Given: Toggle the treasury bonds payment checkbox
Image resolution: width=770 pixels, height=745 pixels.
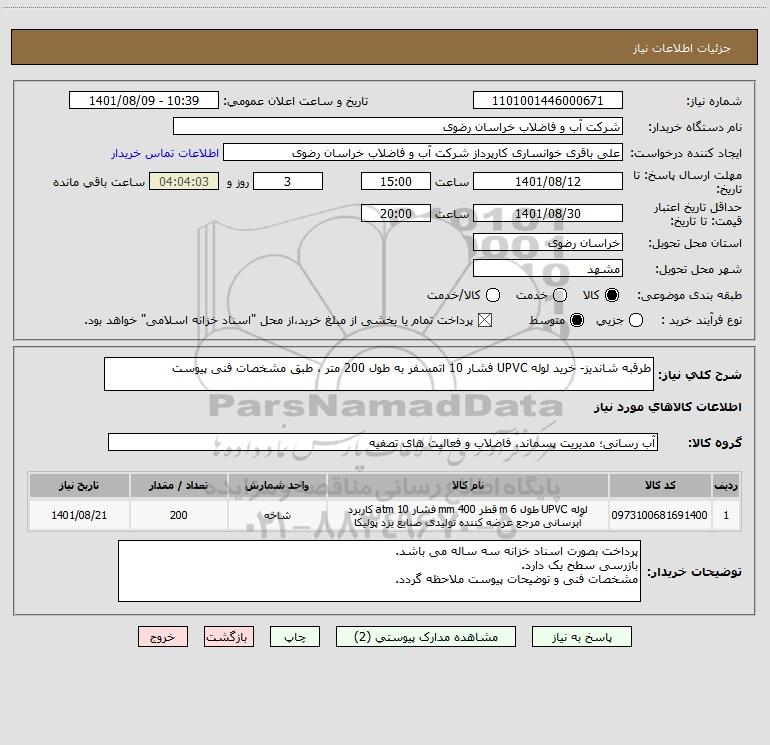Looking at the screenshot, I should pos(485,320).
